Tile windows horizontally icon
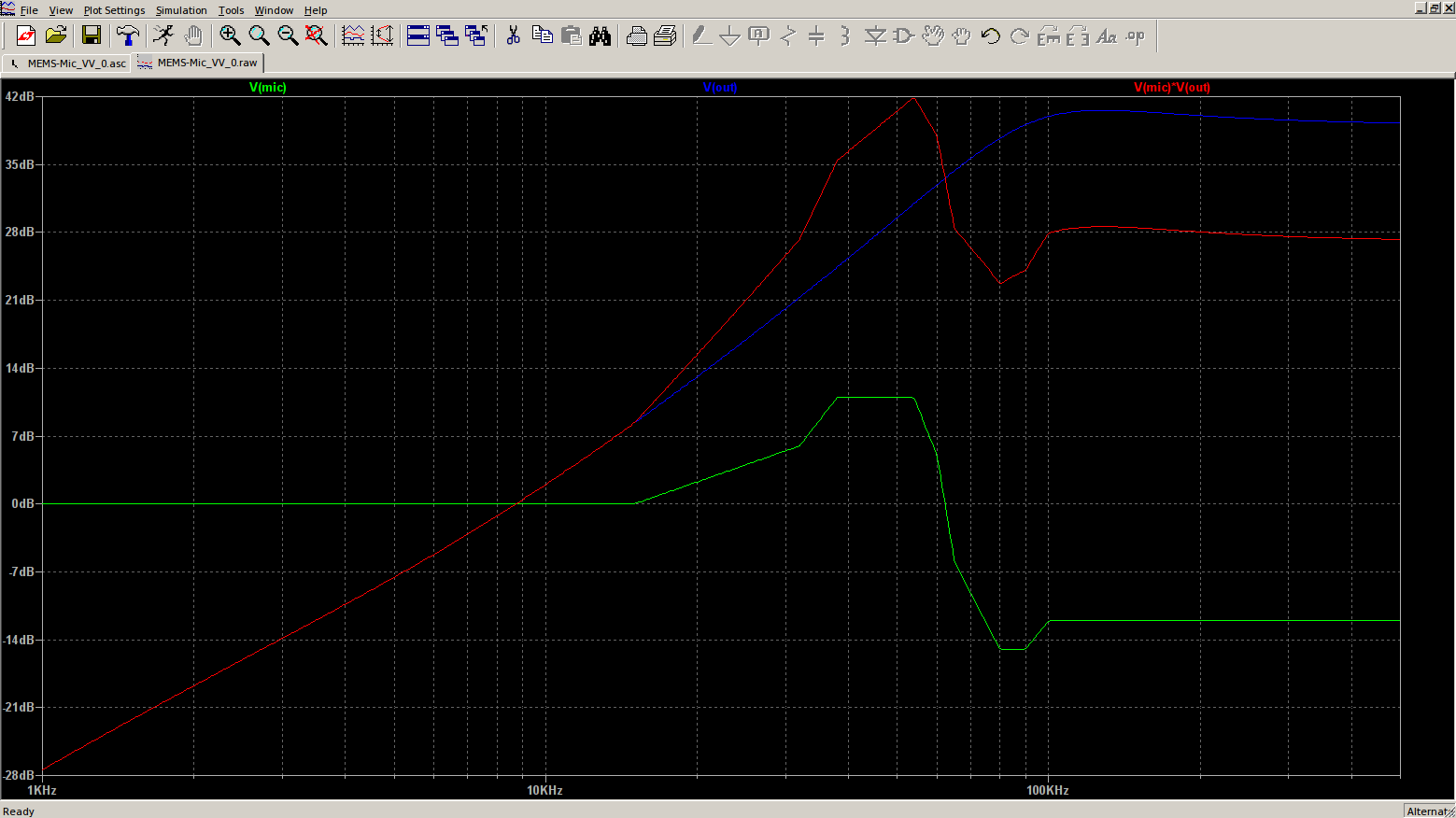The width and height of the screenshot is (1456, 818). (418, 35)
